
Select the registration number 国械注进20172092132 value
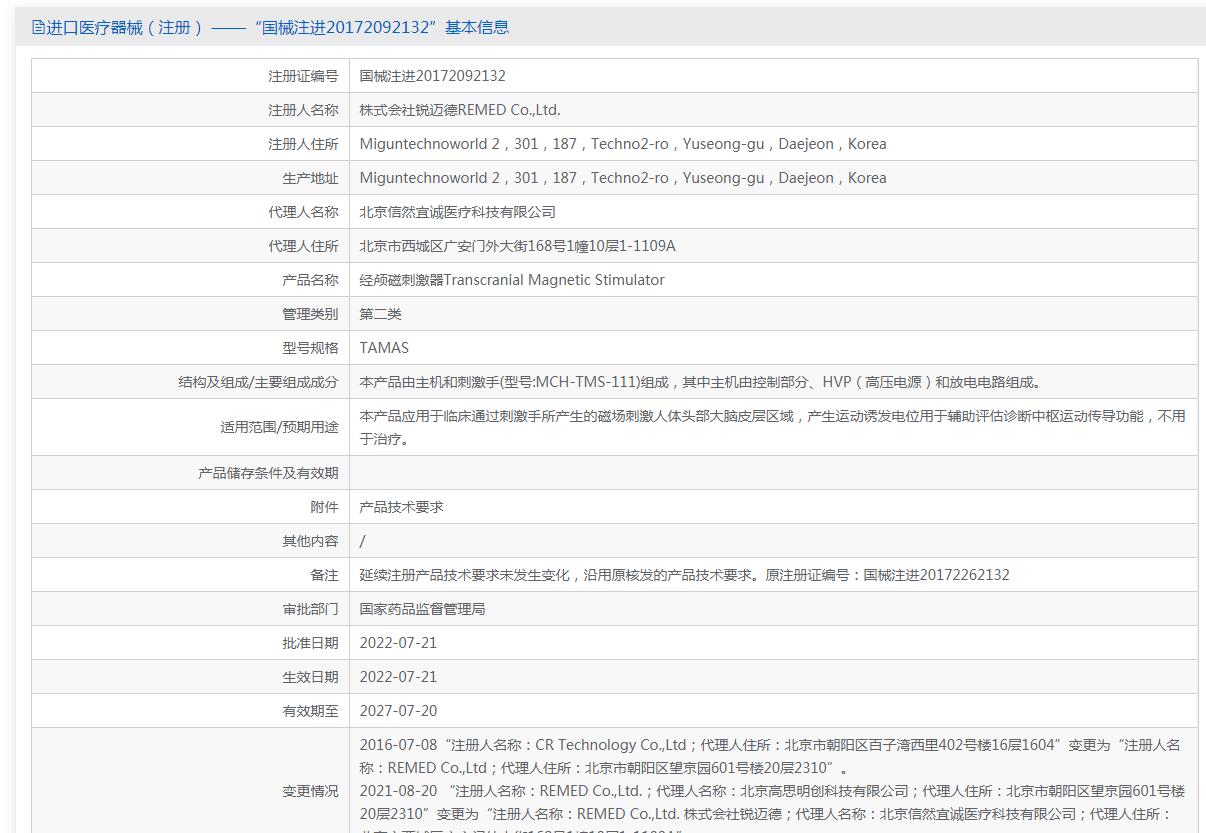433,76
